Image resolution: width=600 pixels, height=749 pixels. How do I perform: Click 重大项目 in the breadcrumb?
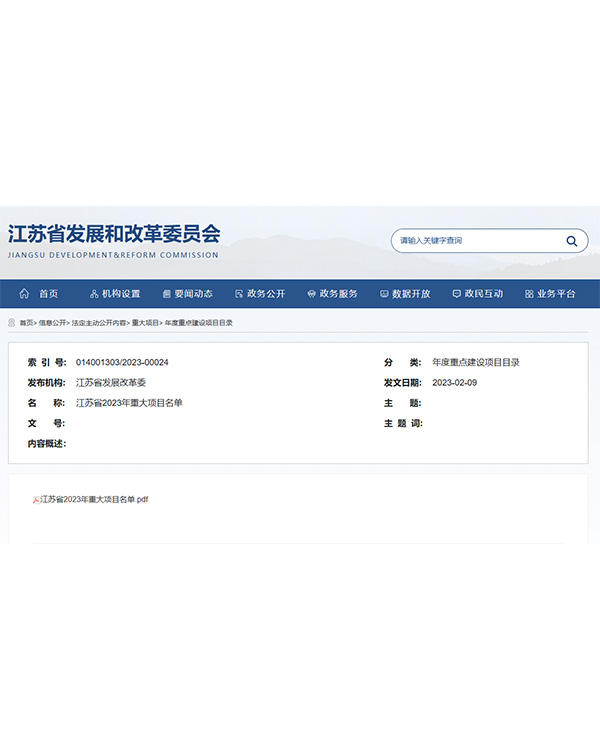(145, 323)
